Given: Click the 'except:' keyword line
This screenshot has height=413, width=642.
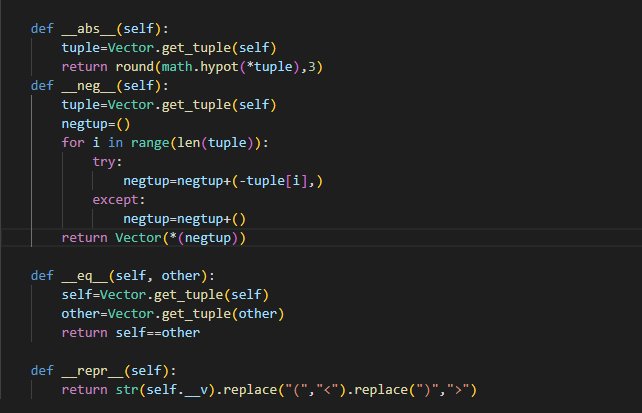Looking at the screenshot, I should click(119, 200).
